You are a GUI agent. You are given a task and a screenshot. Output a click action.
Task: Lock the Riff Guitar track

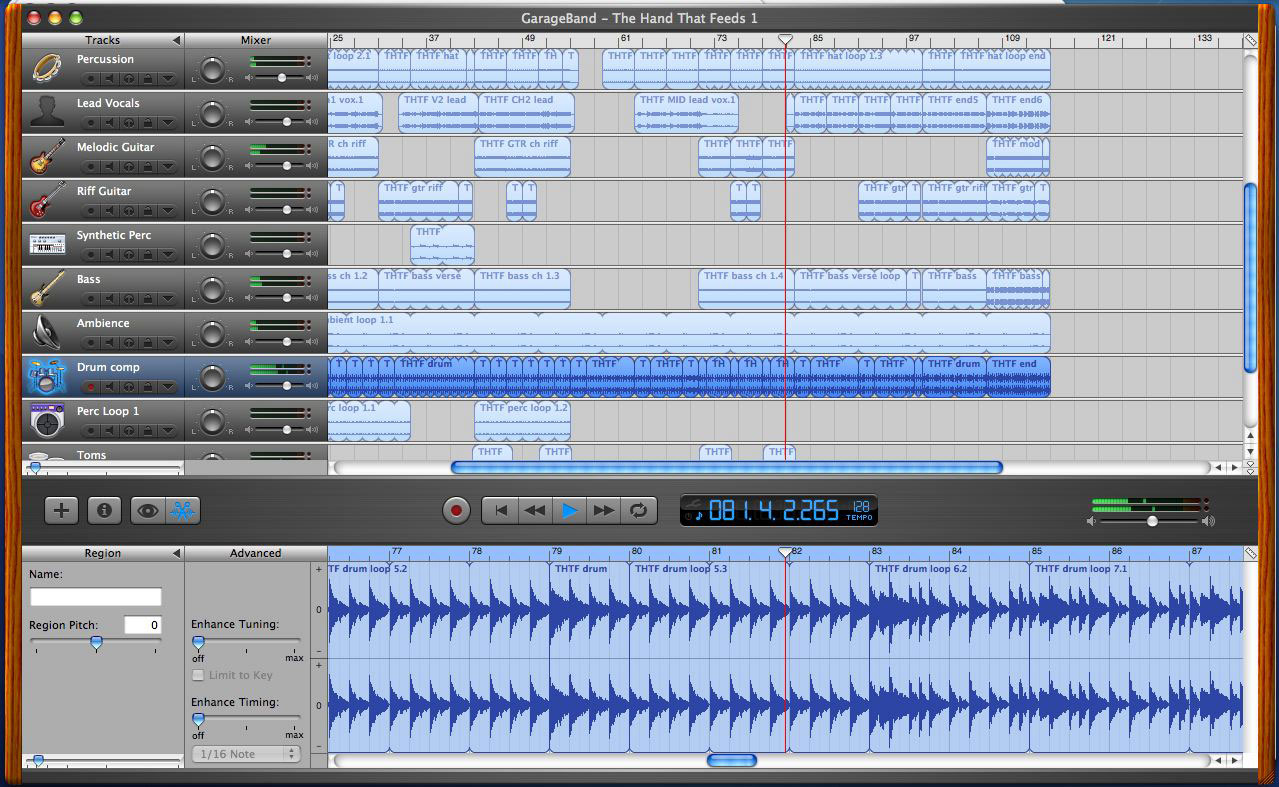pos(148,211)
